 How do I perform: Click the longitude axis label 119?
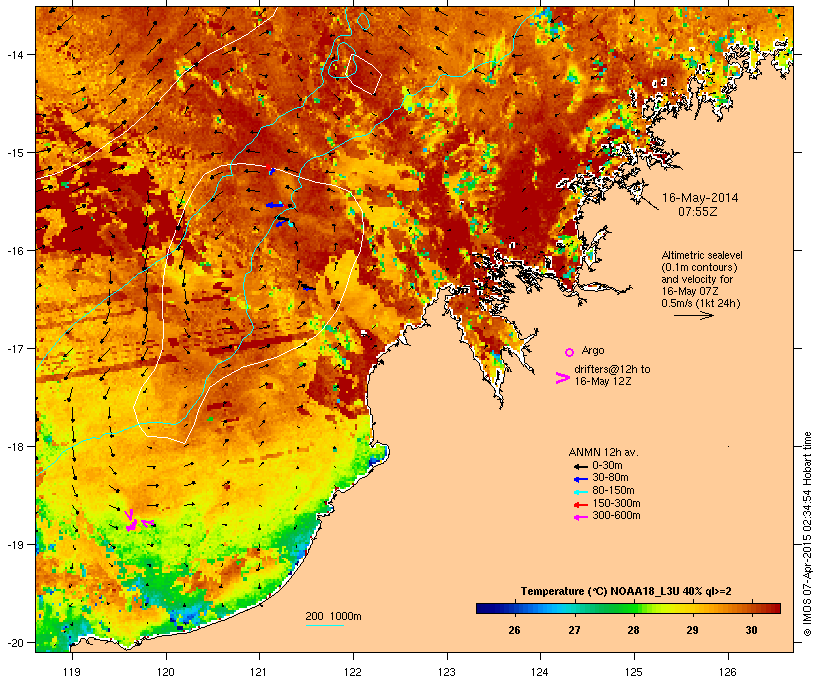pos(72,672)
